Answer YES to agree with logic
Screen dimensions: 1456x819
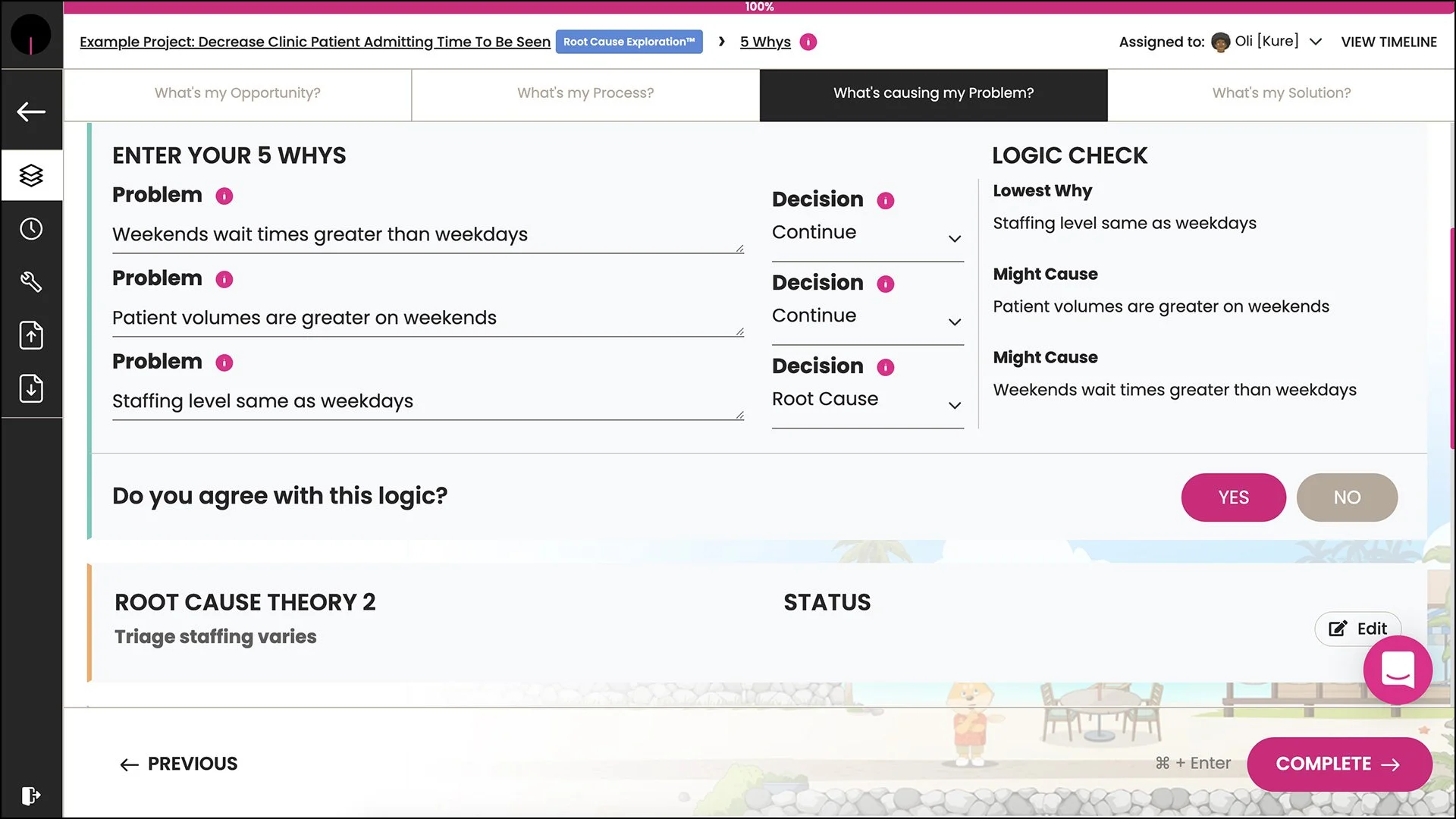tap(1233, 497)
